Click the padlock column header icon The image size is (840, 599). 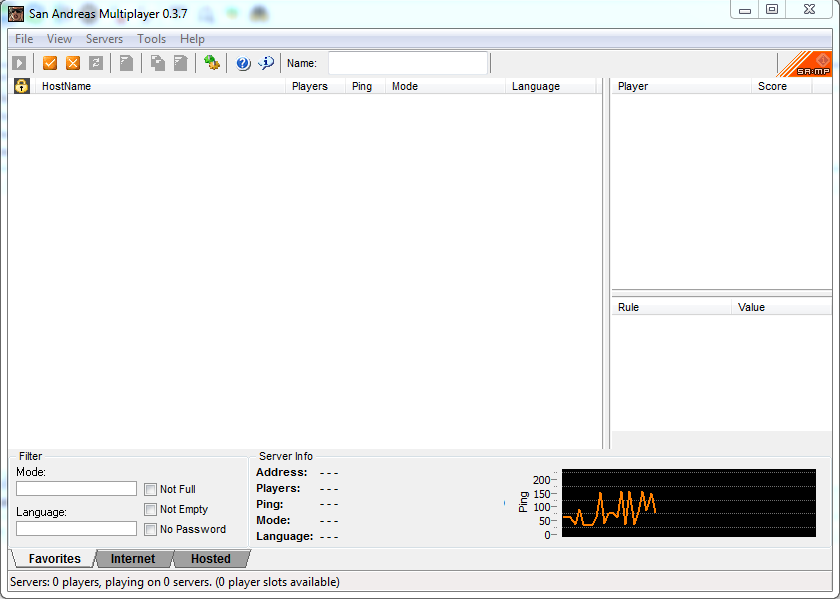pyautogui.click(x=21, y=86)
